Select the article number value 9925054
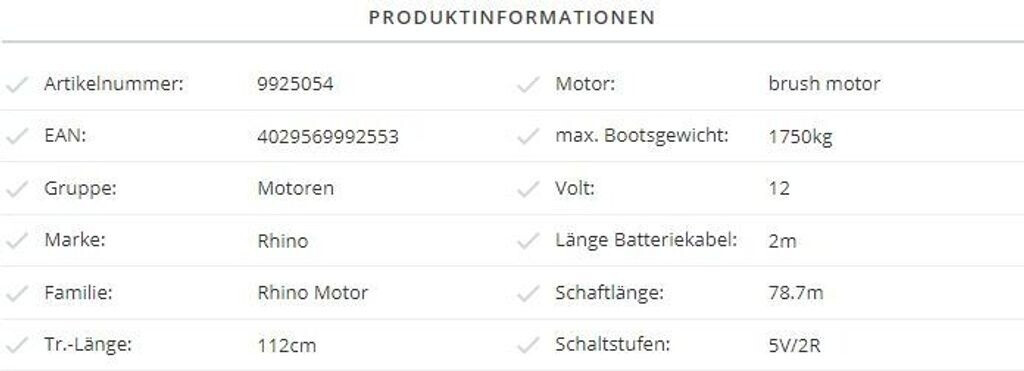Screen dimensions: 1024x371 295,84
